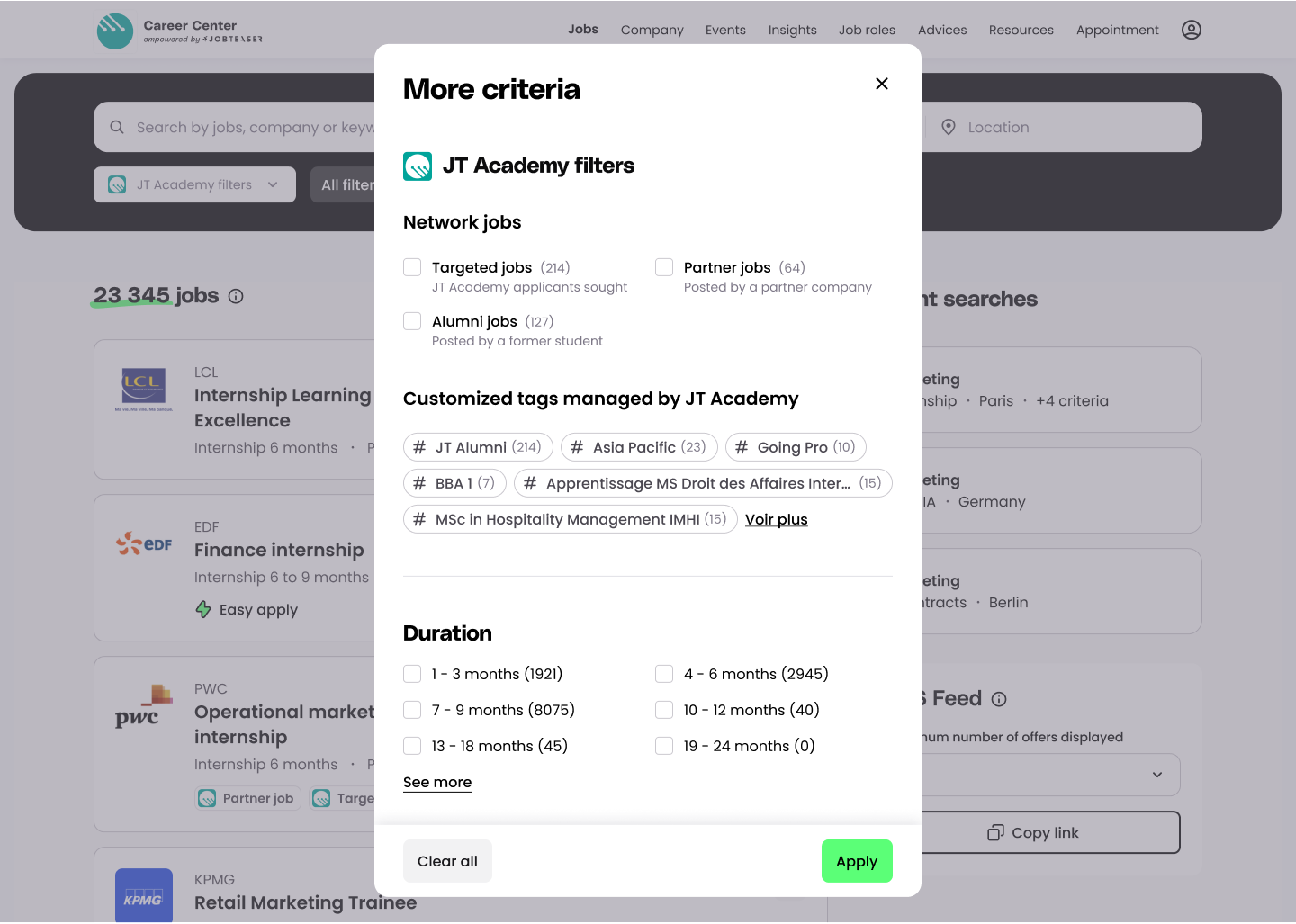Viewport: 1296px width, 924px height.
Task: Click the Clear all button
Action: coord(447,861)
